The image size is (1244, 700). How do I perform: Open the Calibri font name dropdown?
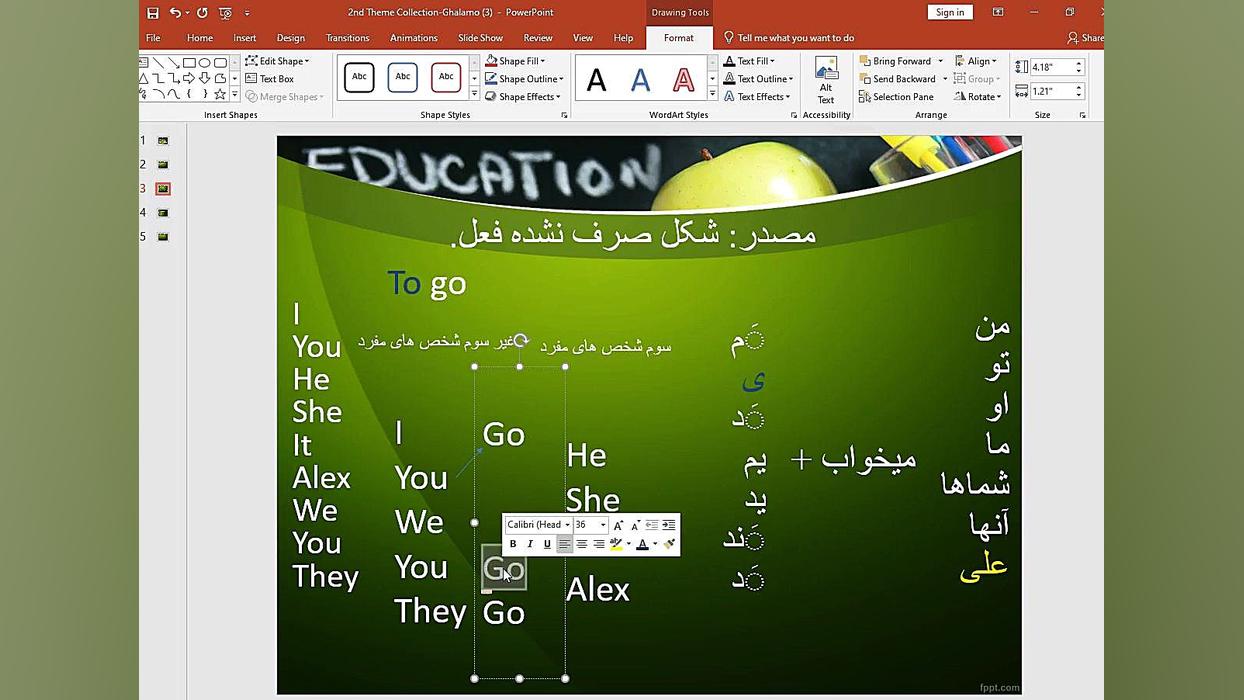point(567,525)
